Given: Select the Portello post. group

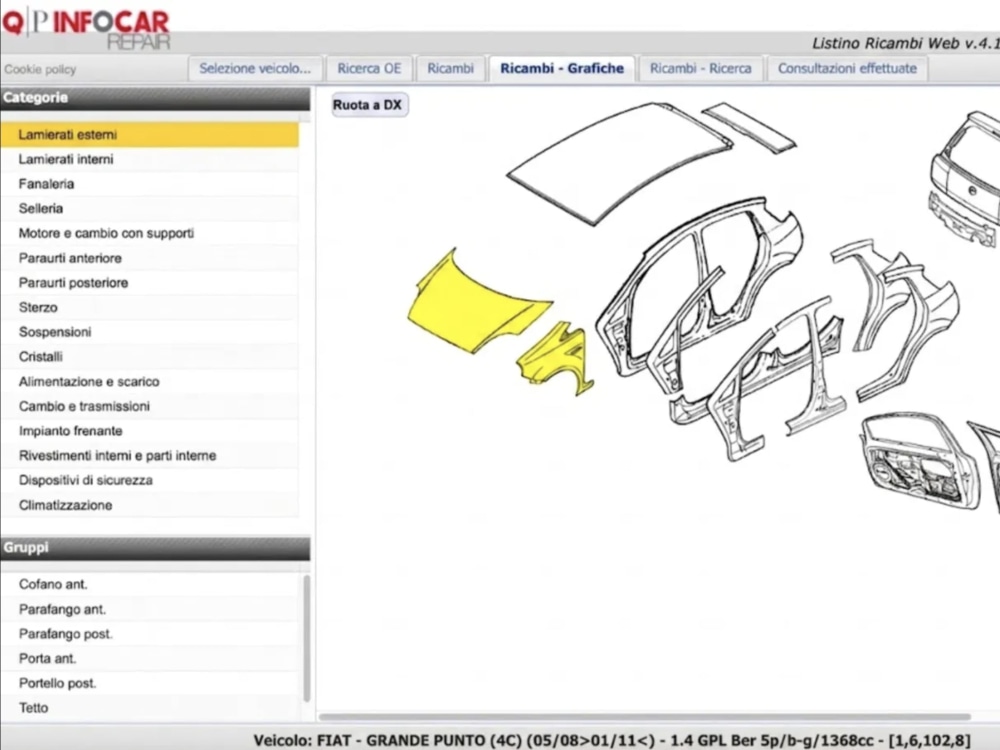Looking at the screenshot, I should point(149,684).
